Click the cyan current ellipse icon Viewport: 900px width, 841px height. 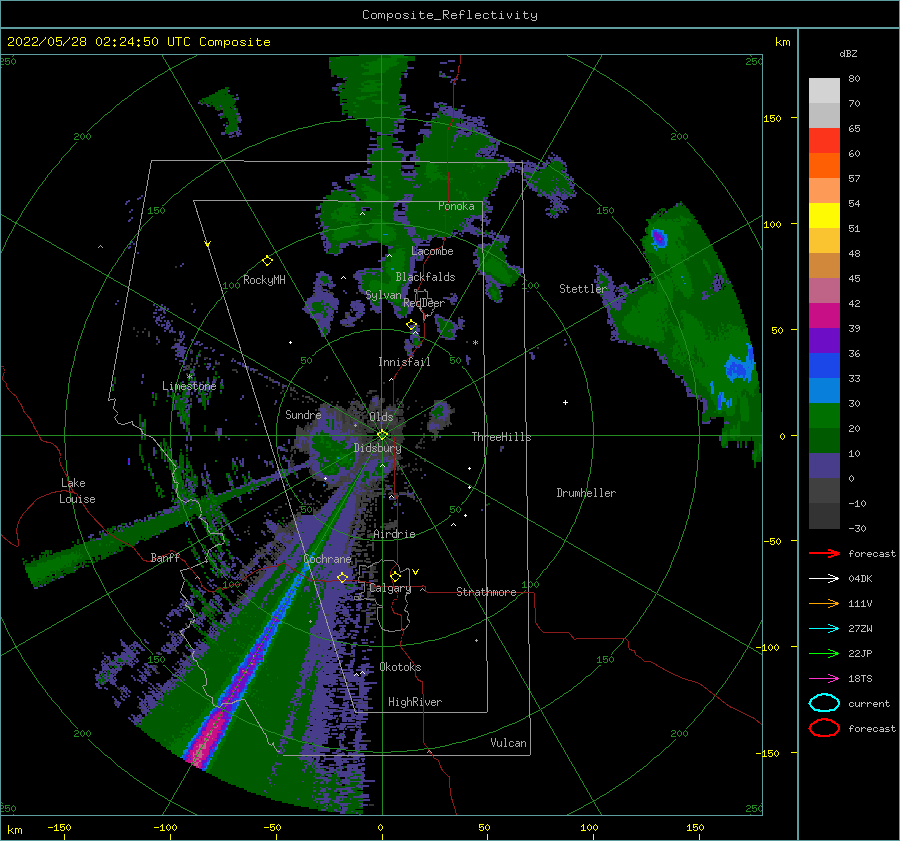(824, 703)
